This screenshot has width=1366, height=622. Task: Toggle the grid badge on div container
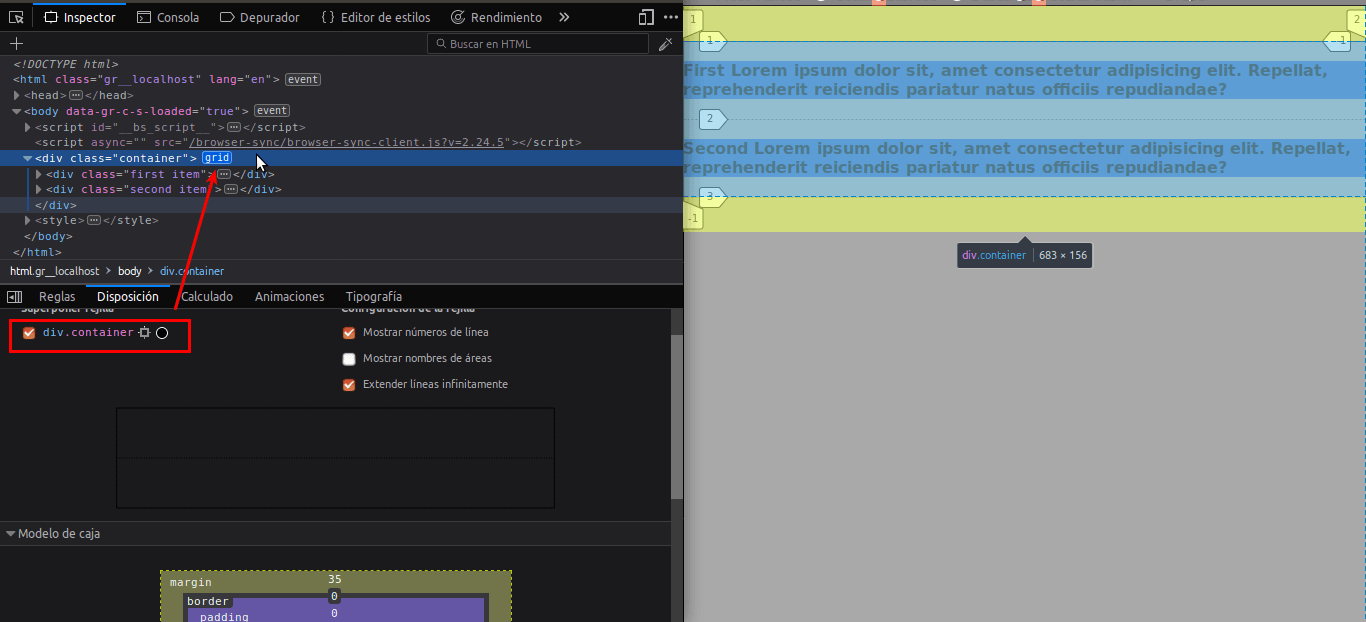click(217, 158)
